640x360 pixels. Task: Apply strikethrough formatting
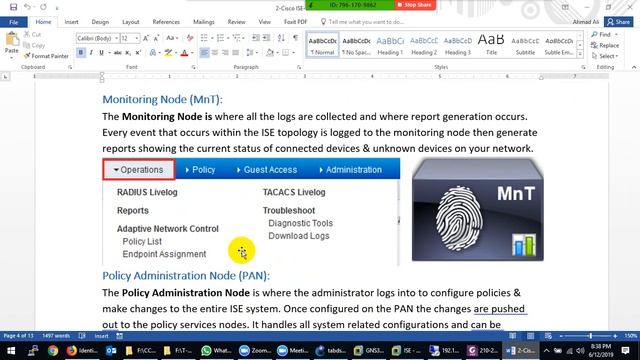coord(118,53)
